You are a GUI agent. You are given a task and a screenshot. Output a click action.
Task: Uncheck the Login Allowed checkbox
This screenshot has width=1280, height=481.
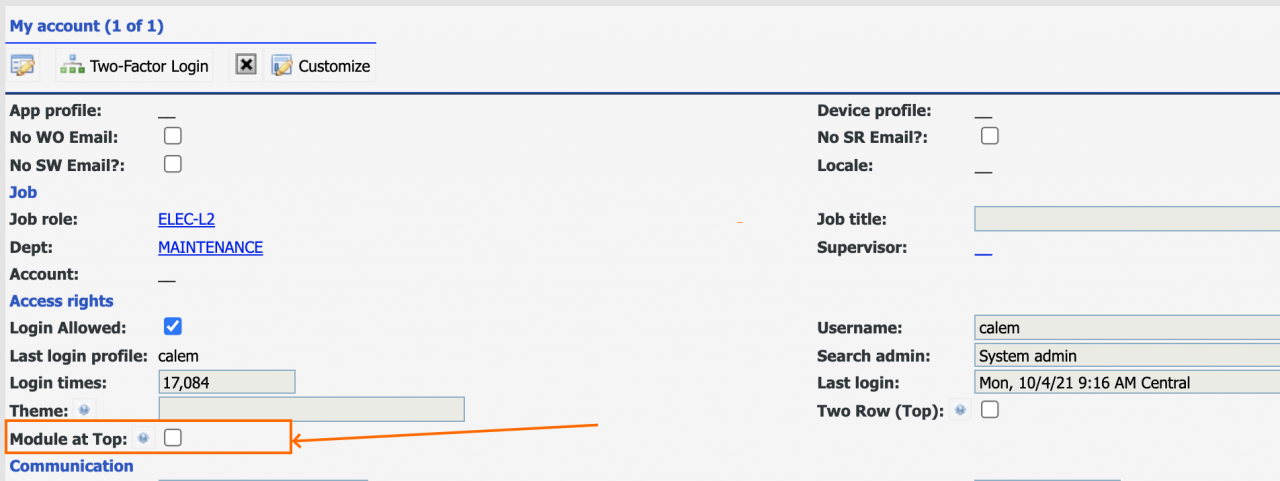[x=173, y=326]
